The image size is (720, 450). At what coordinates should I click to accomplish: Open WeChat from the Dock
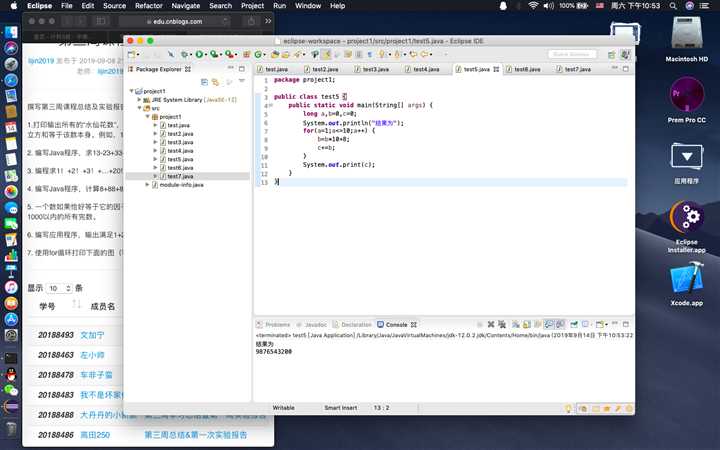[x=11, y=390]
